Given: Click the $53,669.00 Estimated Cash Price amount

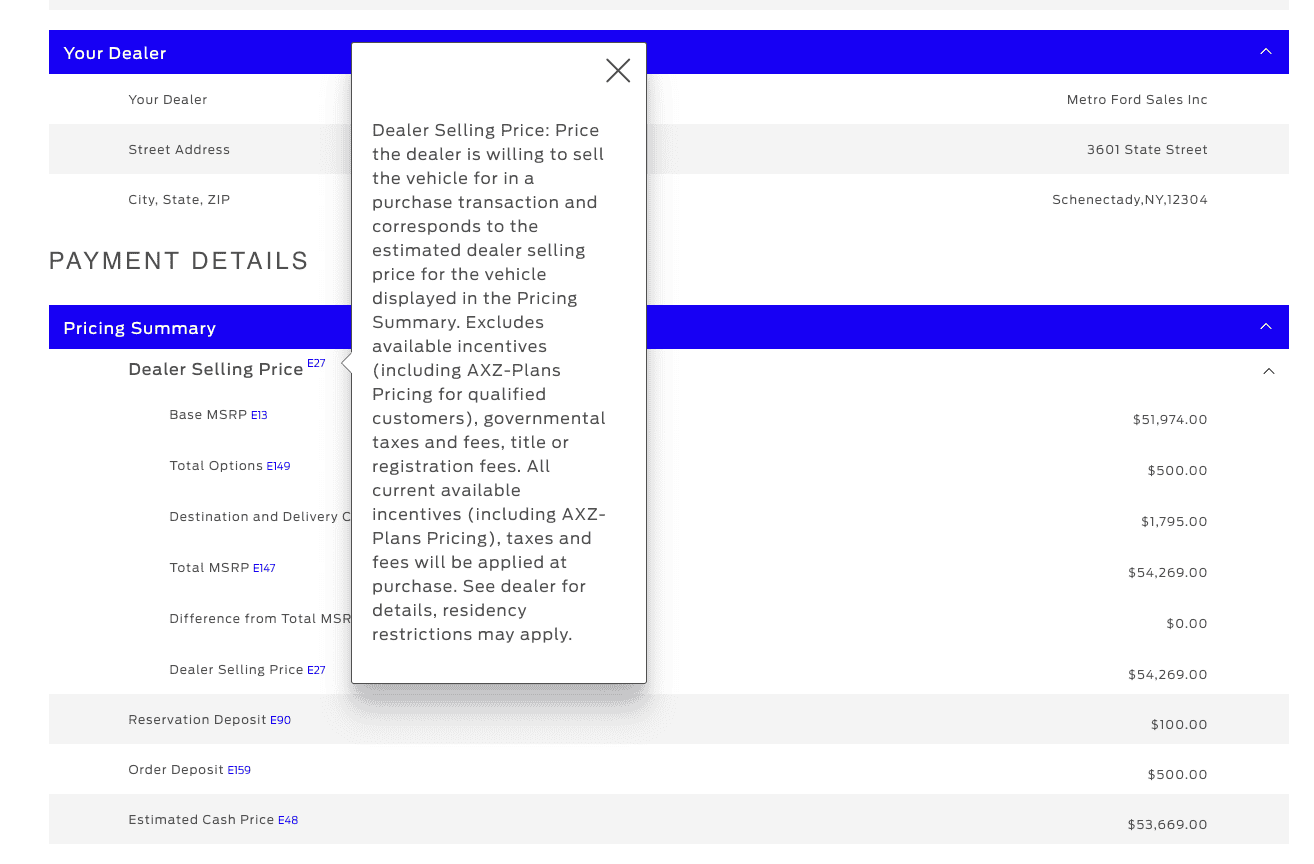Looking at the screenshot, I should (1167, 825).
